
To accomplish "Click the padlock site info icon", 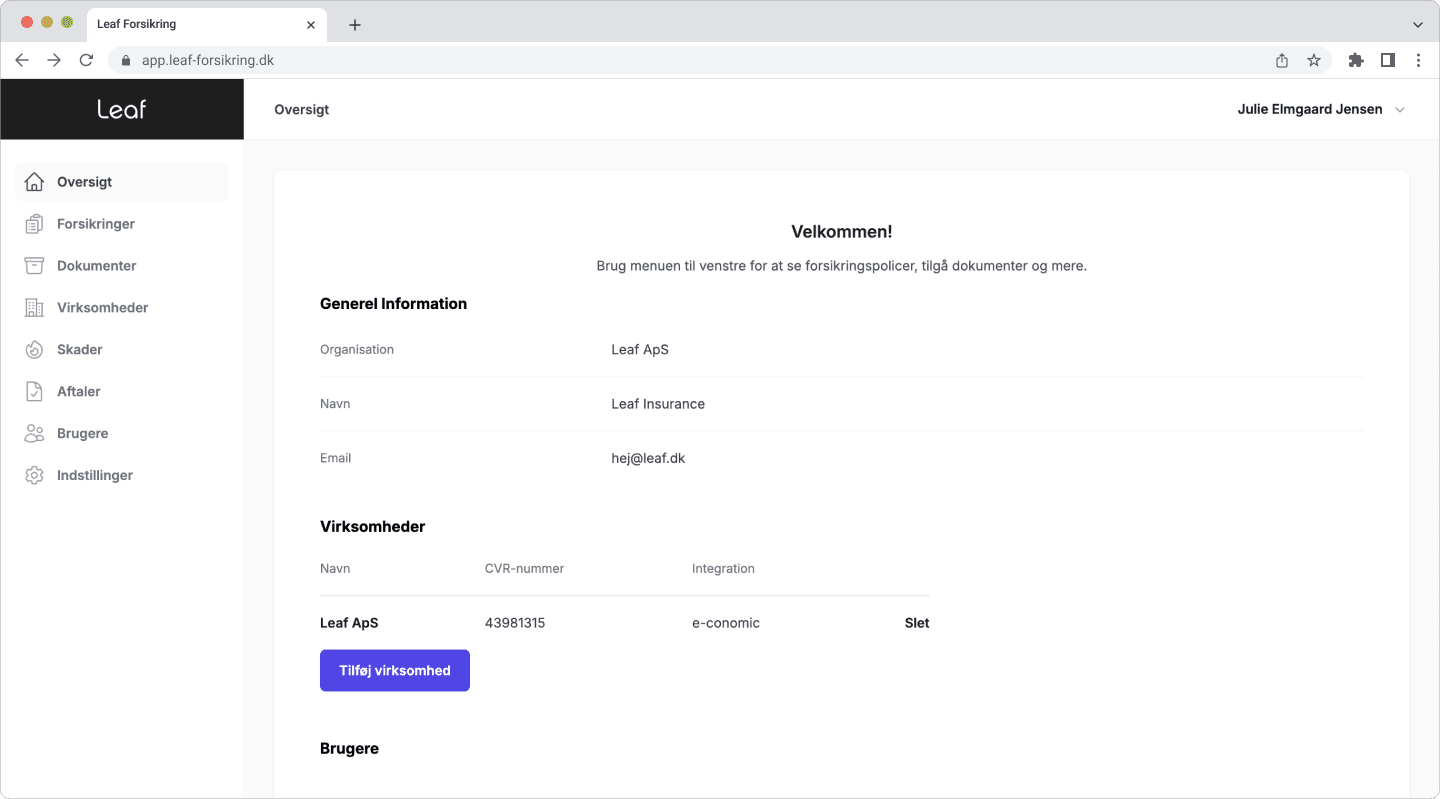I will coord(125,60).
